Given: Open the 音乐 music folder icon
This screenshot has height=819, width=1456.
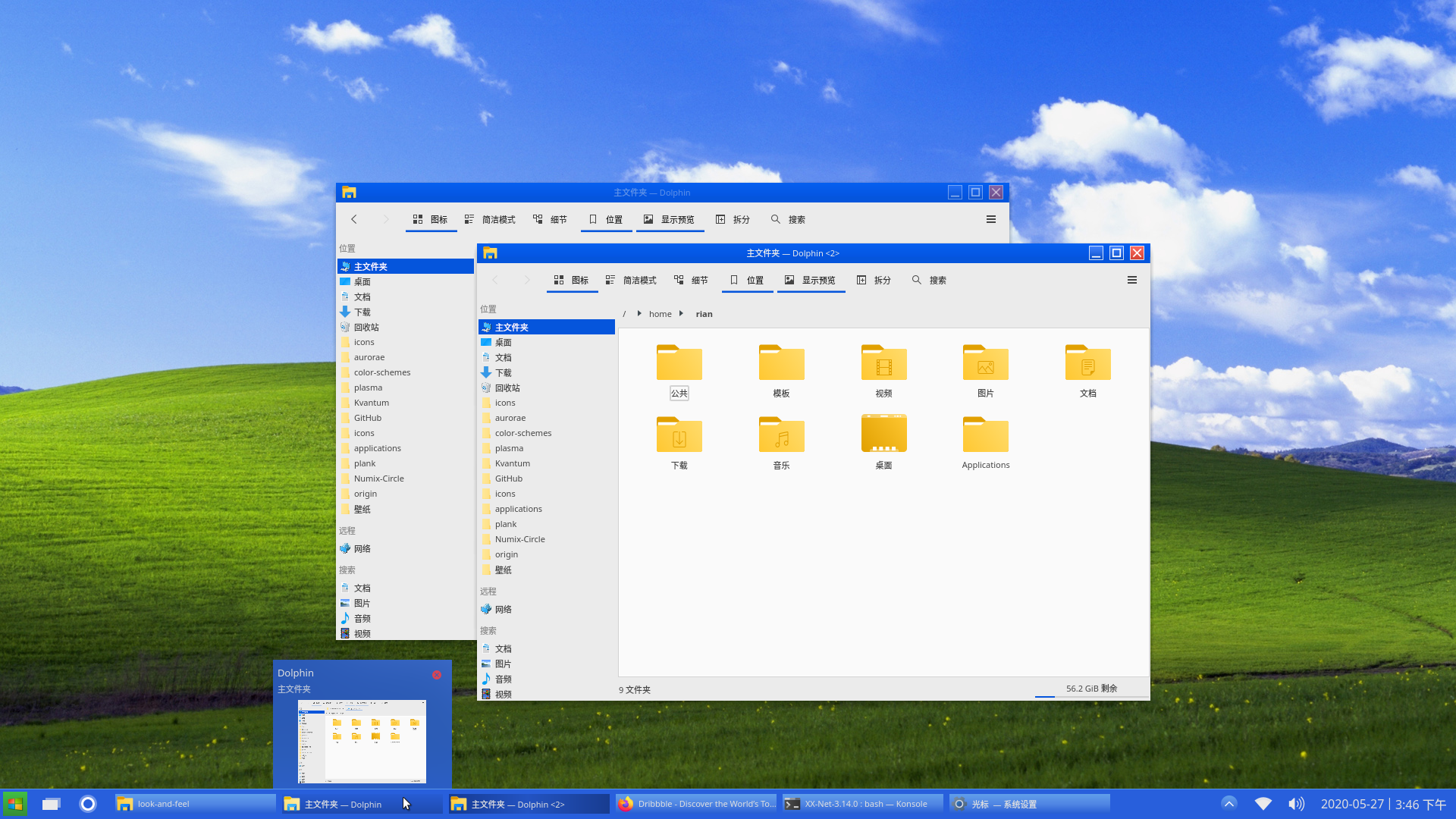Looking at the screenshot, I should pos(781,435).
